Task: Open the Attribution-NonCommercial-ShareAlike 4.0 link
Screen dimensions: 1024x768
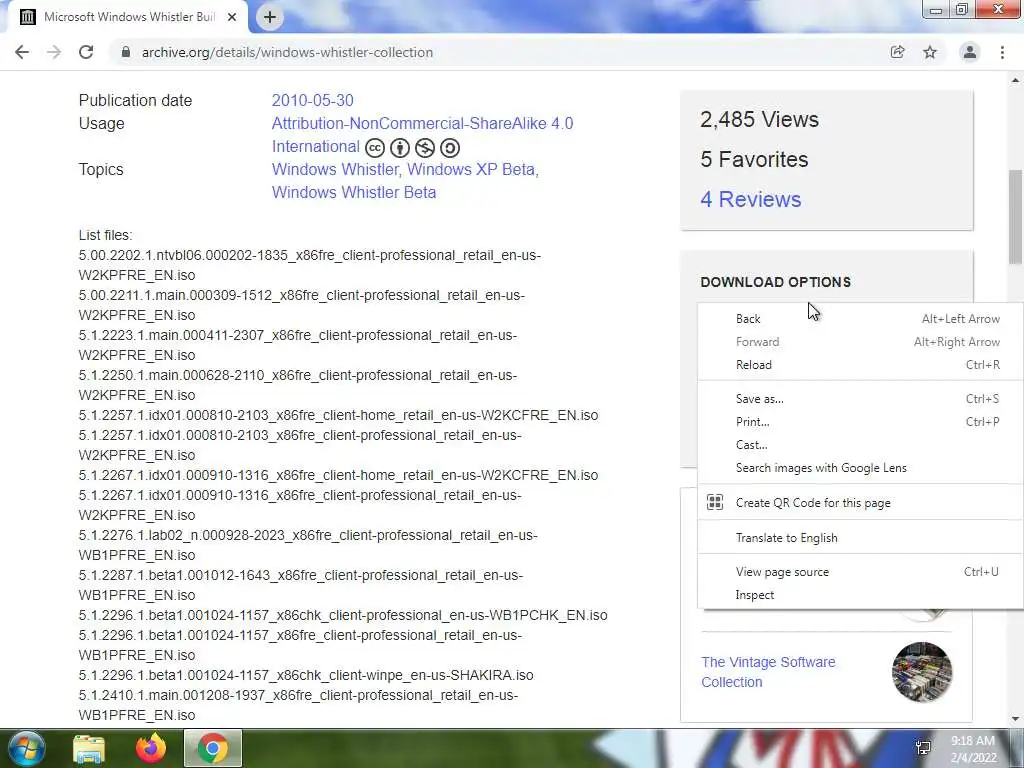Action: [x=423, y=123]
